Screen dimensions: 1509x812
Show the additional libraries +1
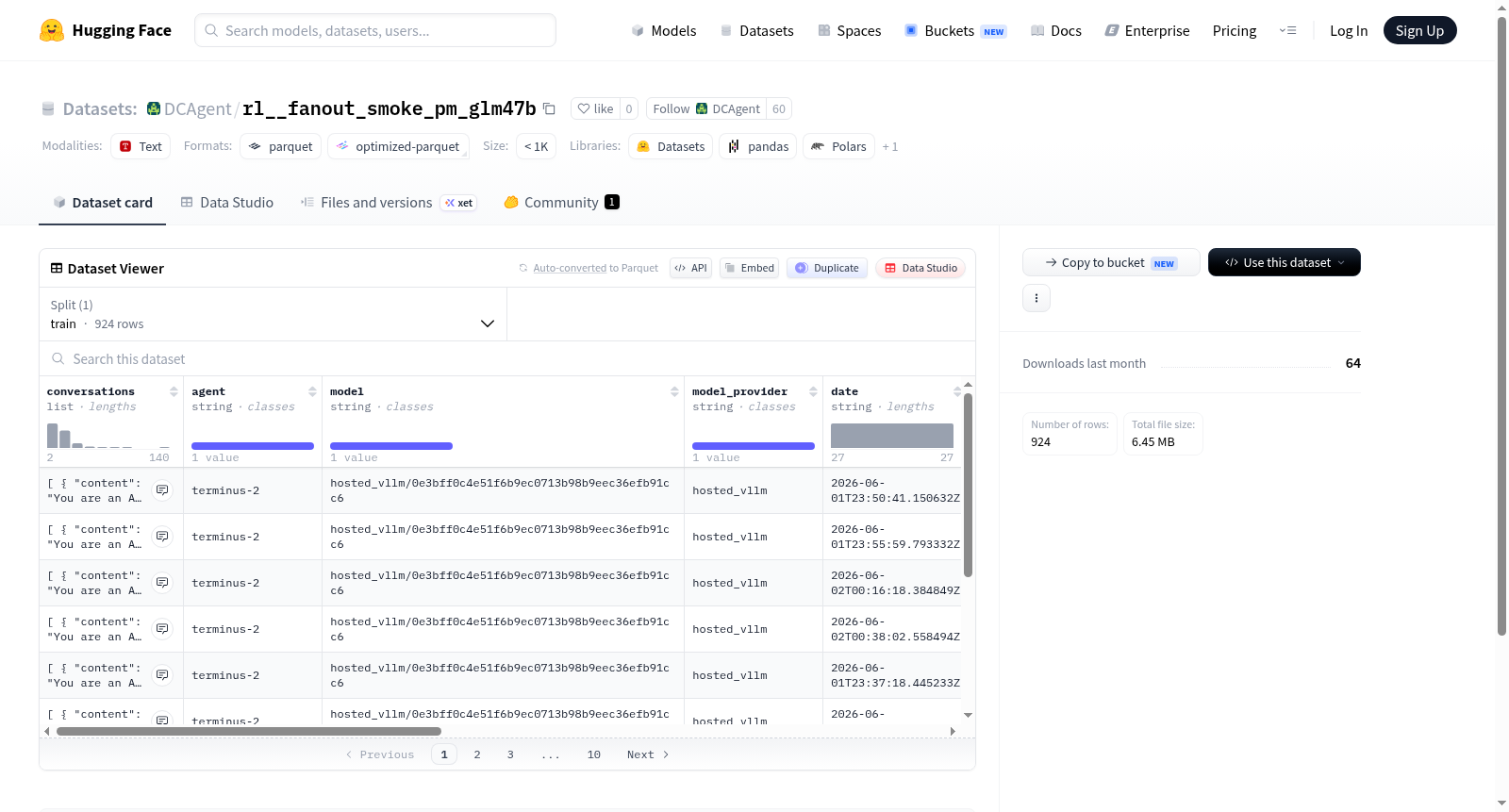(890, 147)
